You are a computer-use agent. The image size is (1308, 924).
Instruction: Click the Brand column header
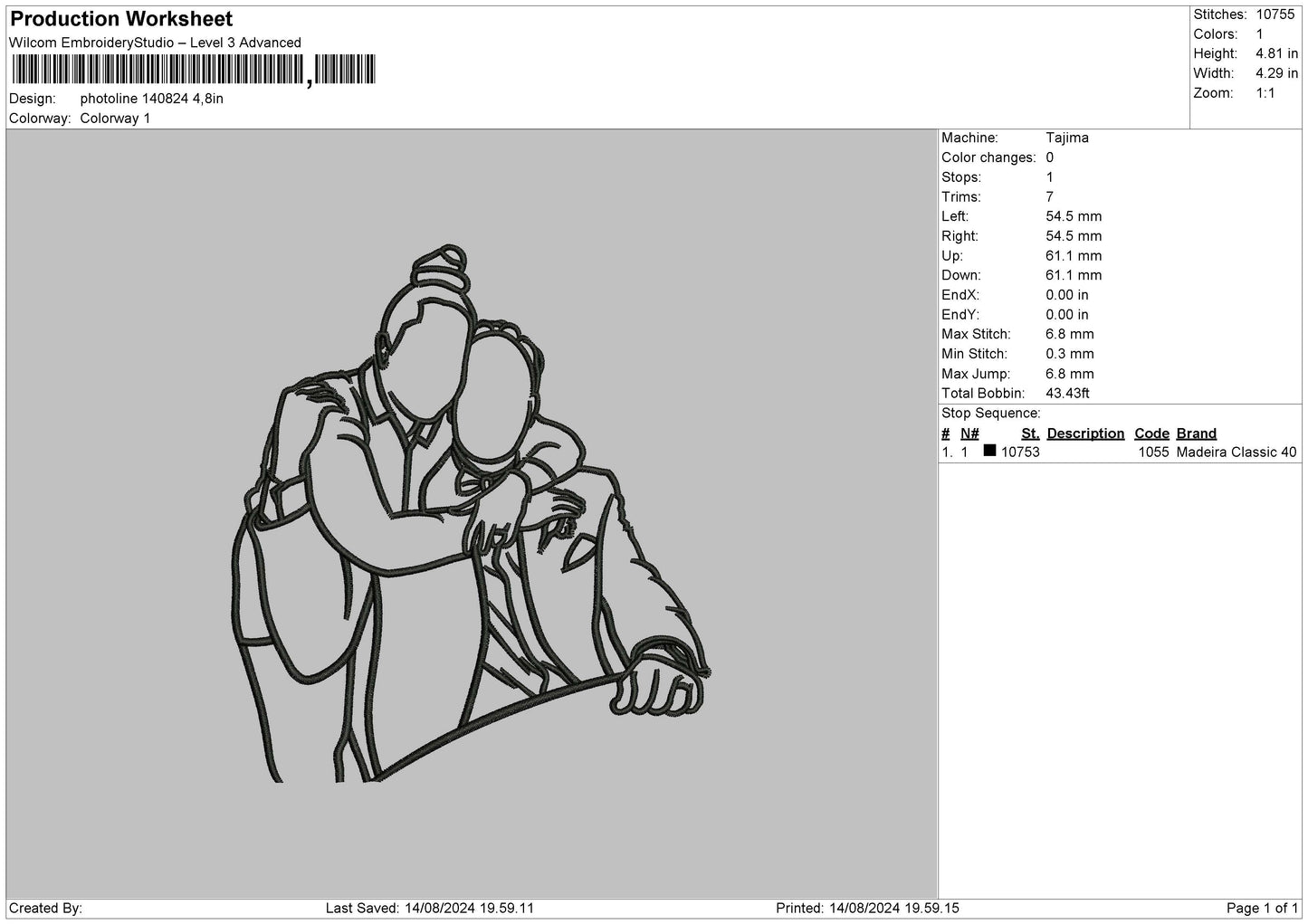click(x=1197, y=433)
